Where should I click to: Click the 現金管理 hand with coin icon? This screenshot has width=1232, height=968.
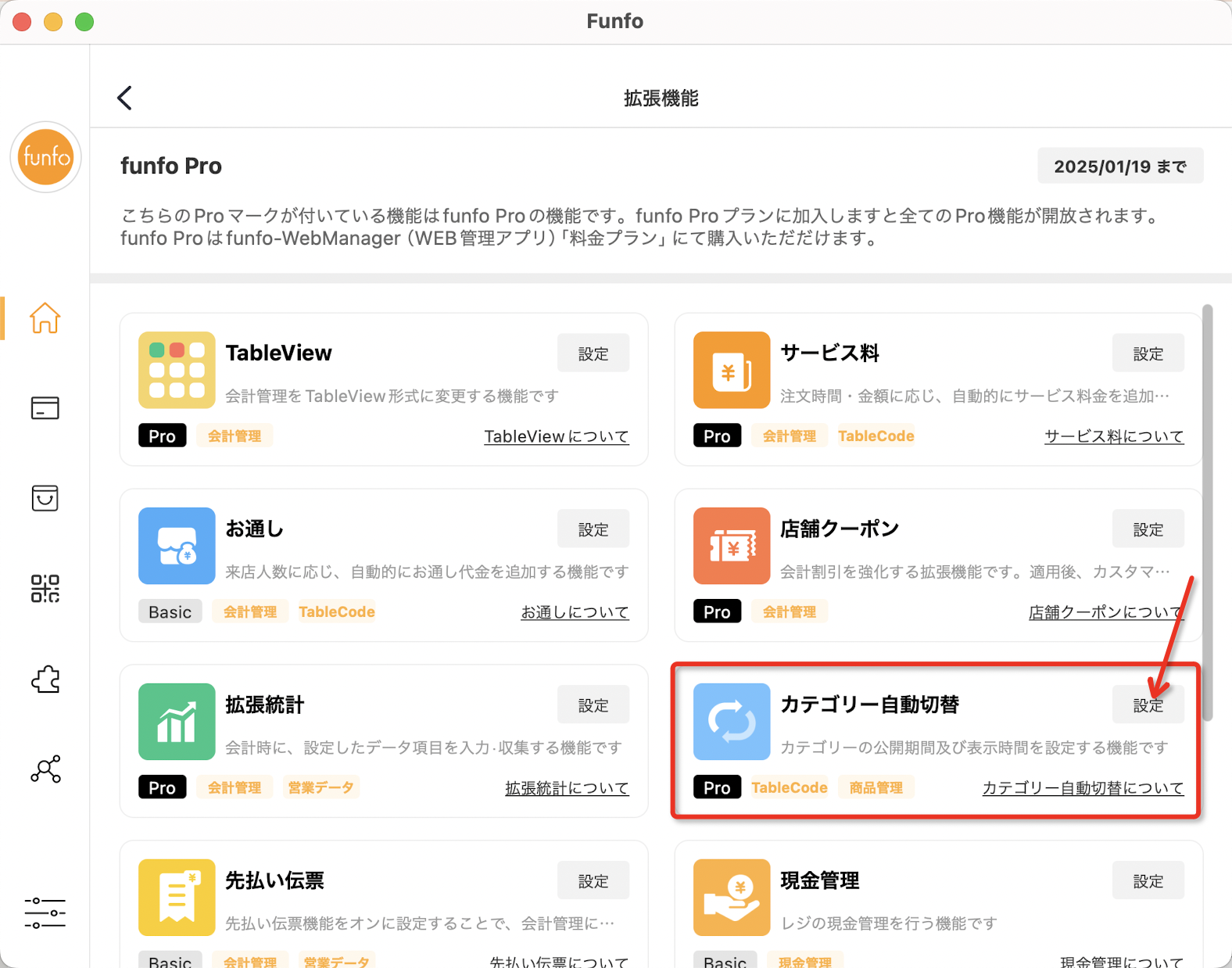click(x=732, y=898)
